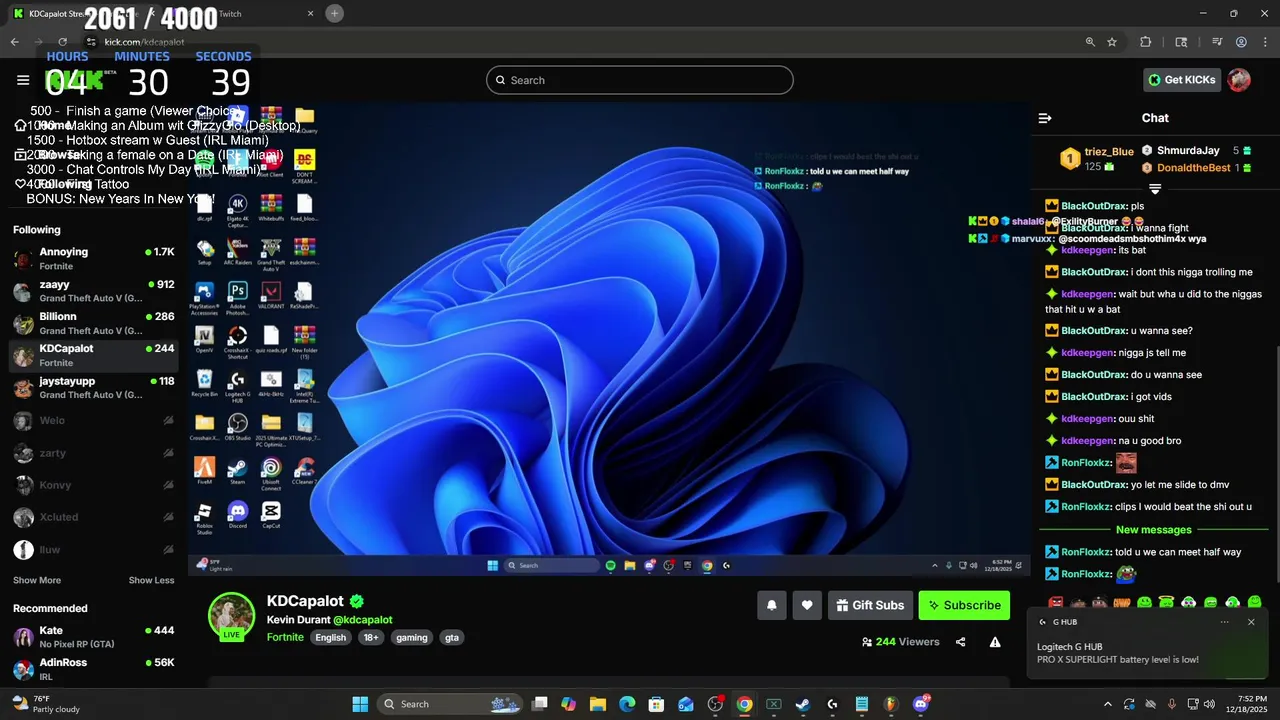Collapse the chat panel with the arrow icon

coord(1045,118)
